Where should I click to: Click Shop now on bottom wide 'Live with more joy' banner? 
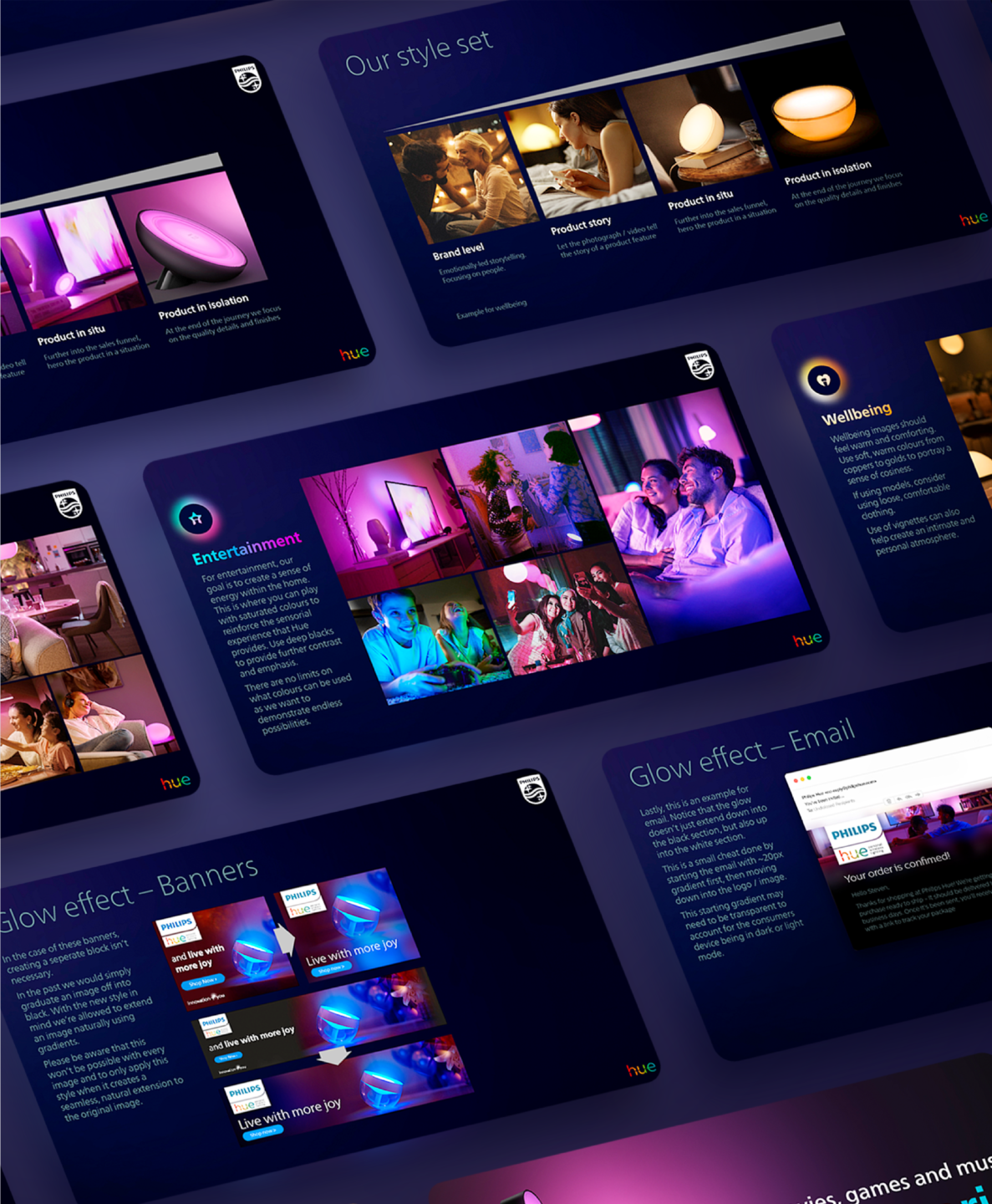262,1133
